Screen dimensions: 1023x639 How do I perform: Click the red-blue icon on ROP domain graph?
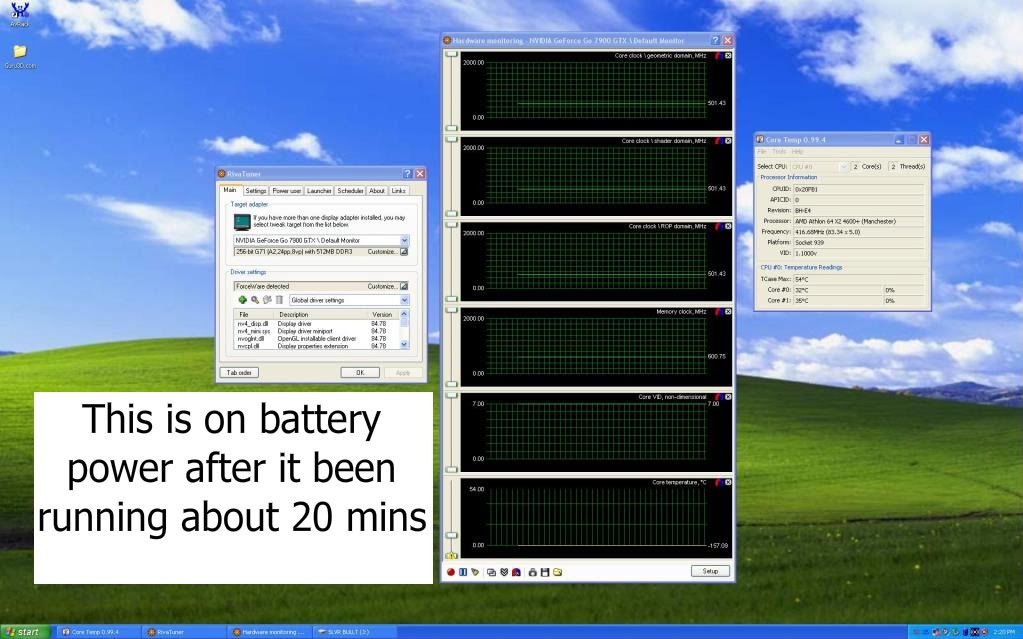click(718, 226)
